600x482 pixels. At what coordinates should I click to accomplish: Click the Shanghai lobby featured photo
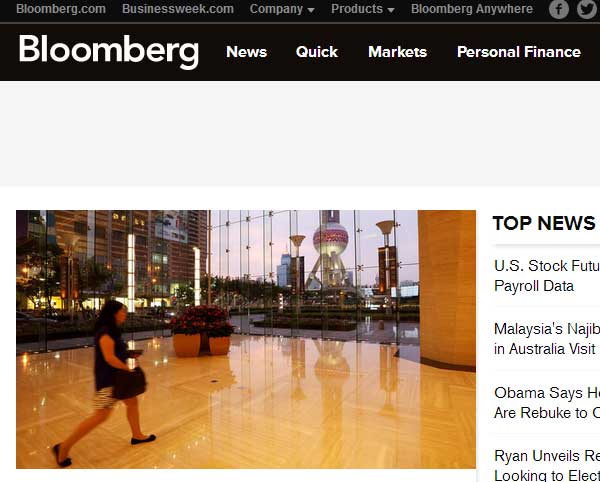(246, 339)
